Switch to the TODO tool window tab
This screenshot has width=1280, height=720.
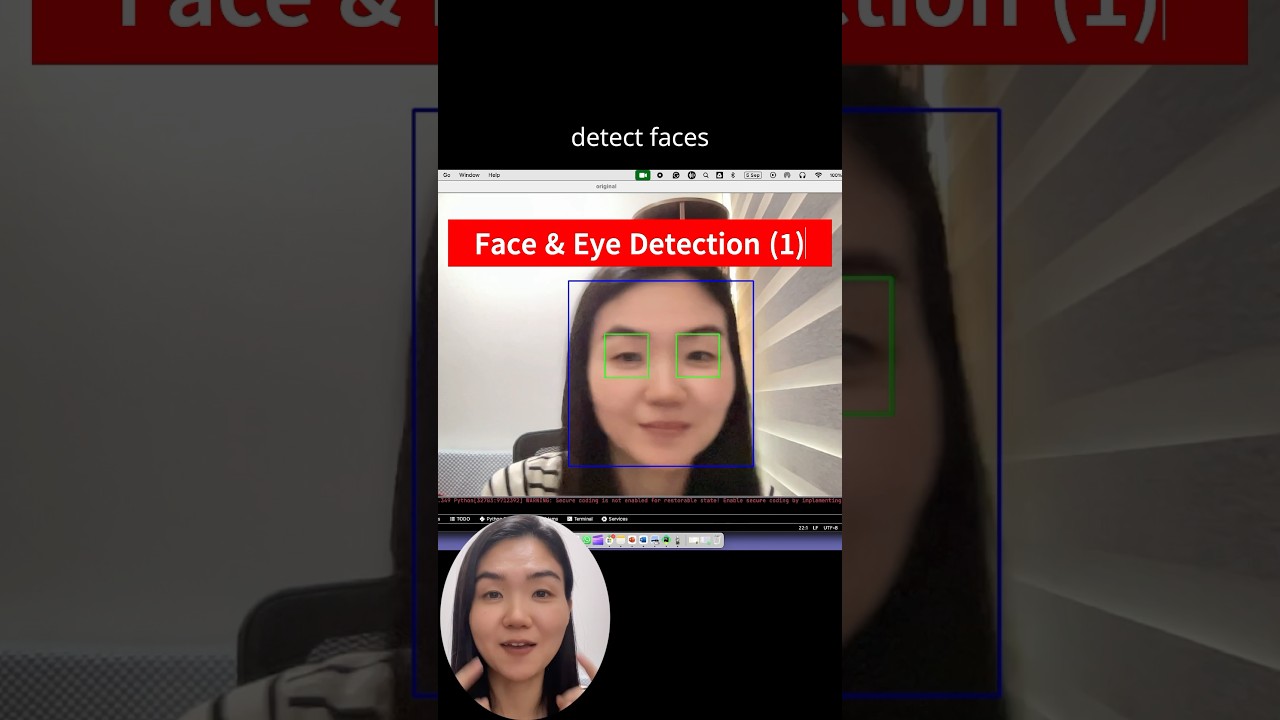[460, 519]
